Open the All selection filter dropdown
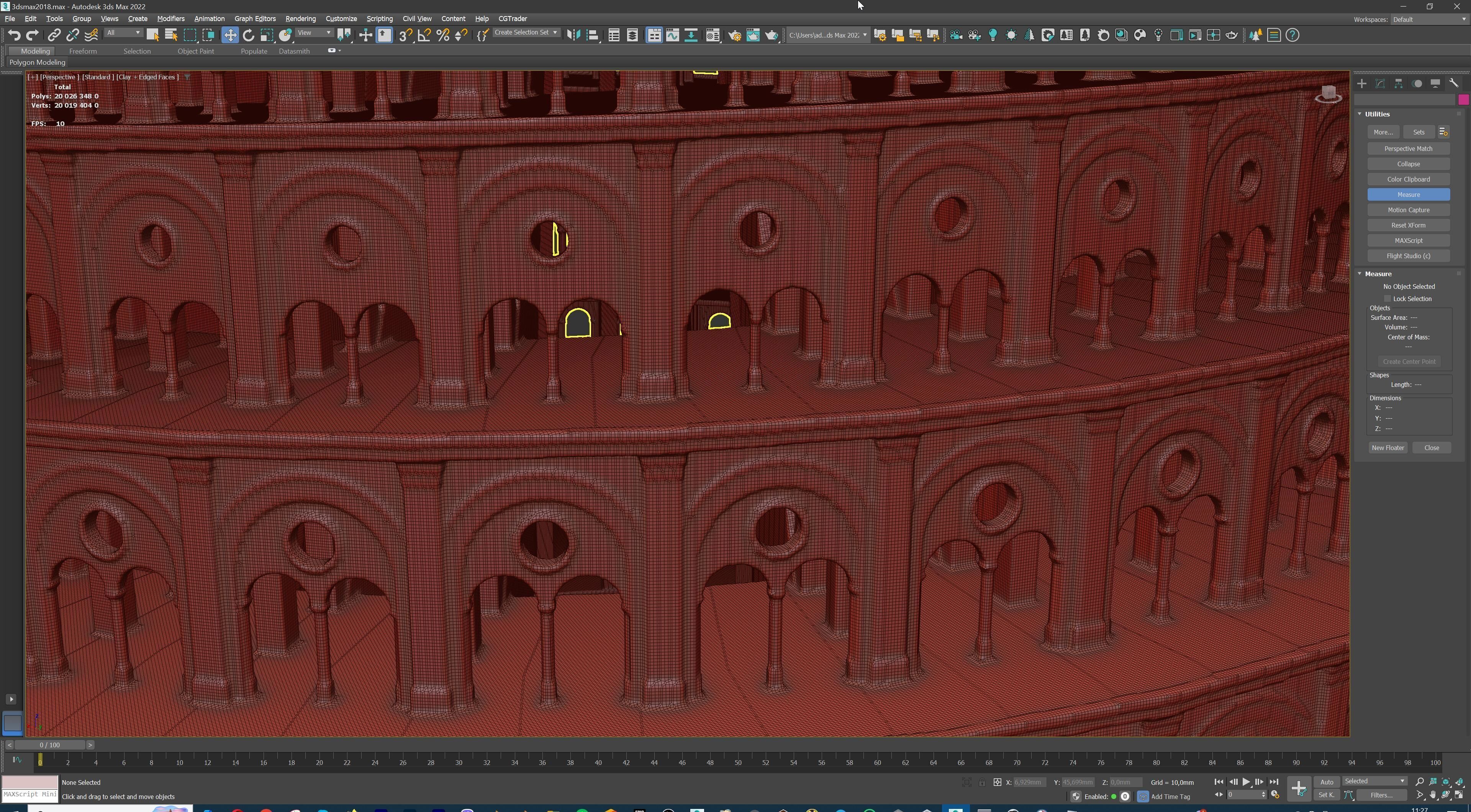The image size is (1471, 812). [x=123, y=33]
